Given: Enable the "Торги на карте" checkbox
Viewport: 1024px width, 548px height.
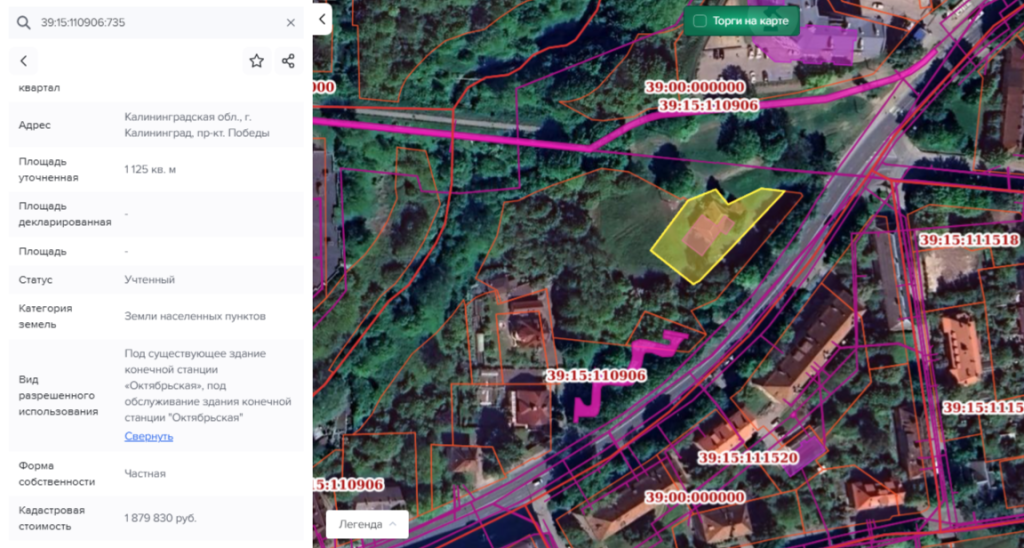Looking at the screenshot, I should tap(700, 20).
